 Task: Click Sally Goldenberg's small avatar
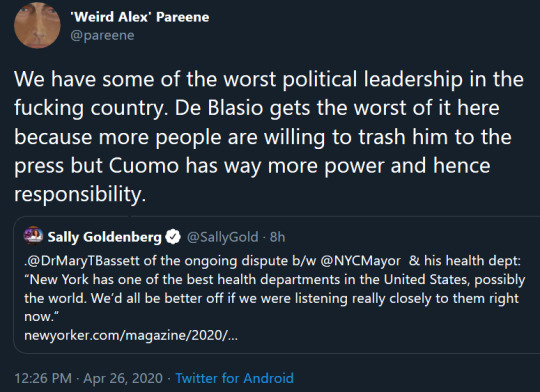tap(33, 236)
